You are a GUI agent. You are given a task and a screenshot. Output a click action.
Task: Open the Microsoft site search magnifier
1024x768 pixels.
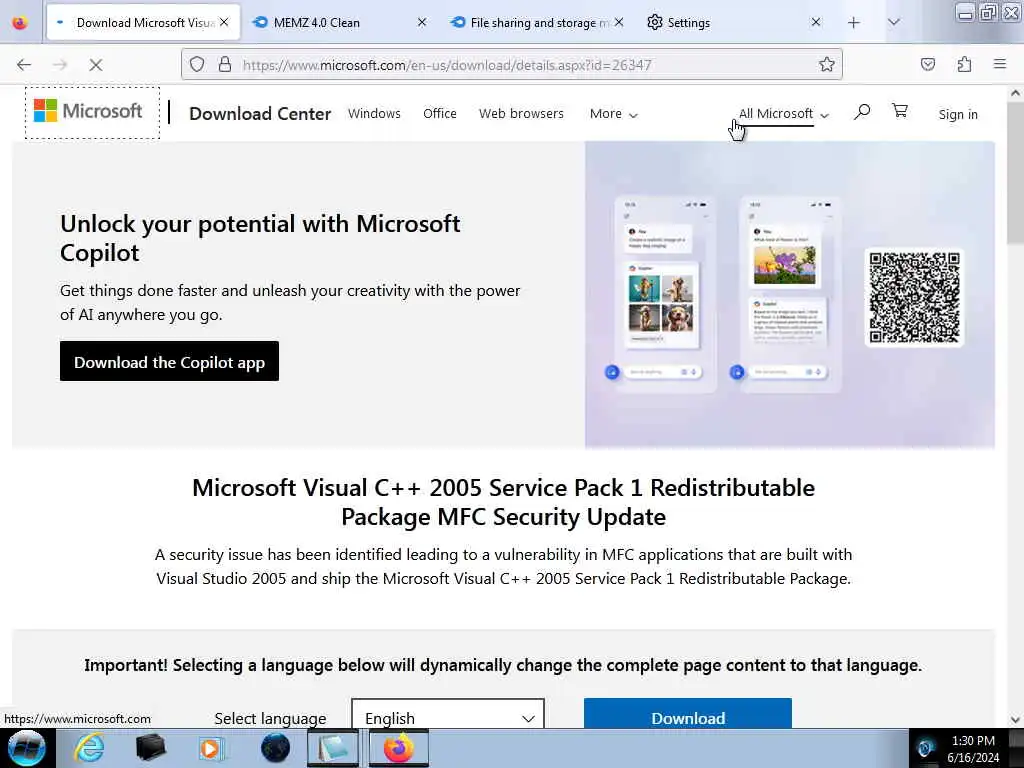point(862,112)
